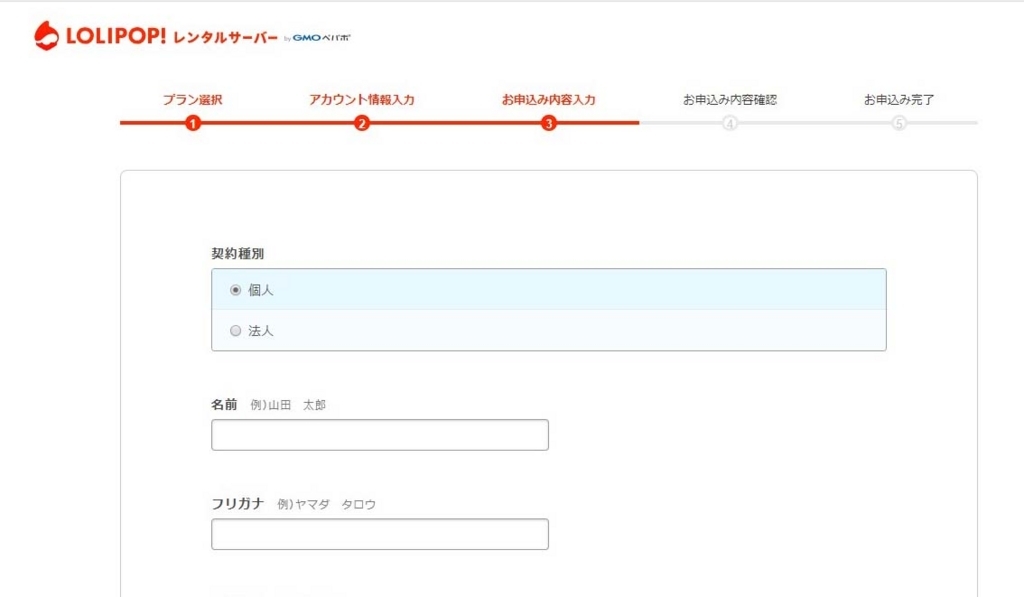The width and height of the screenshot is (1024, 597).
Task: Click the 名前 field label
Action: [224, 404]
